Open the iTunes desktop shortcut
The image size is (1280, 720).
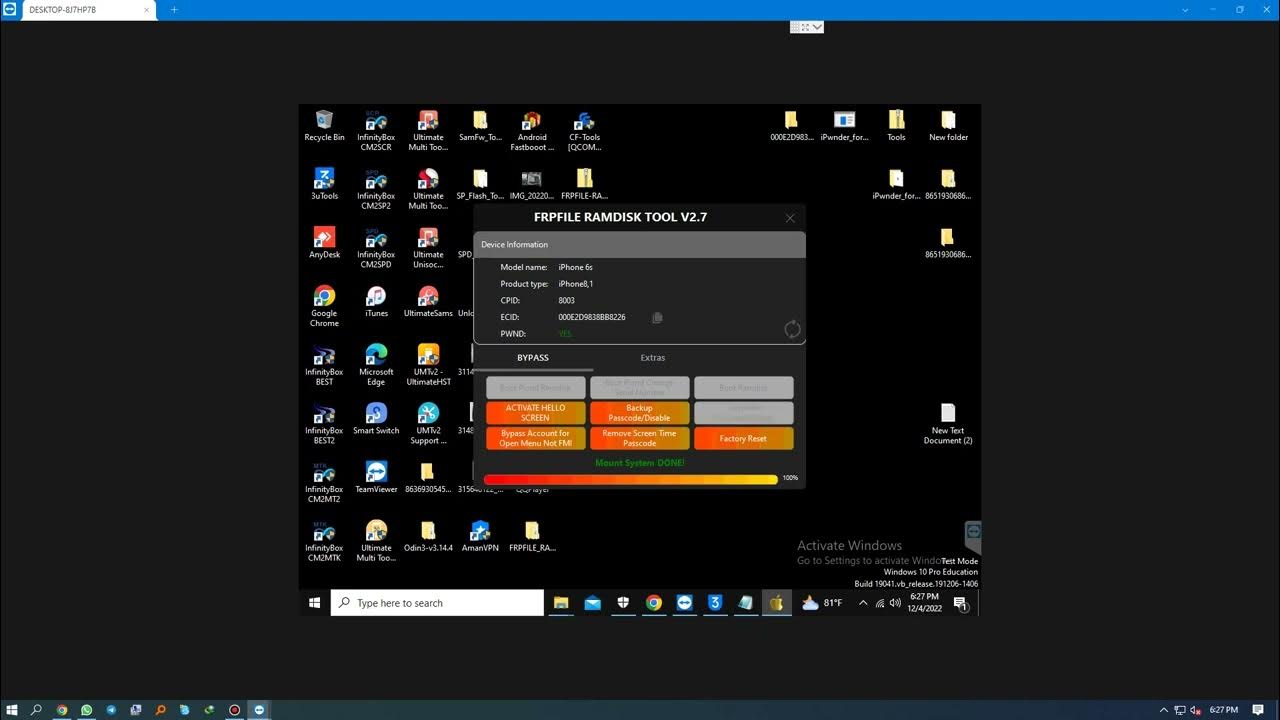pos(376,301)
